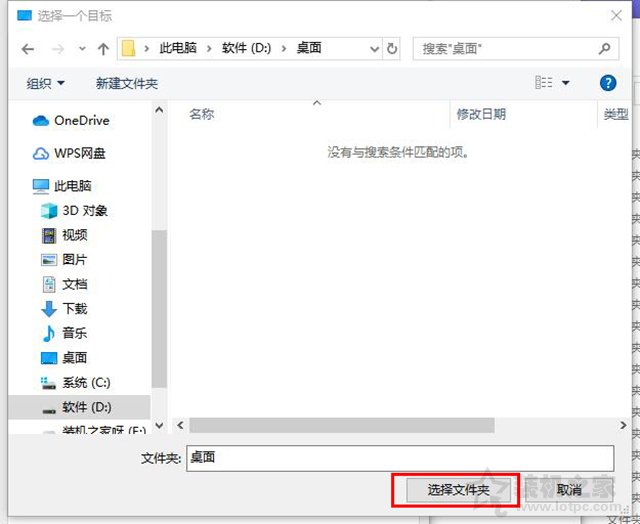Click the 文件夹 name input field
640x524 pixels.
point(399,457)
